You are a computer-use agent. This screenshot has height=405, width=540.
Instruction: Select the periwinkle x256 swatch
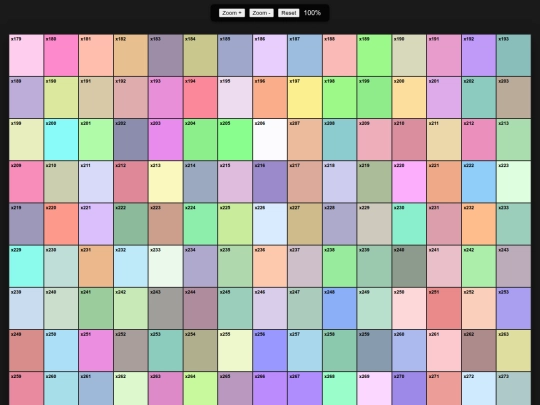270,351
